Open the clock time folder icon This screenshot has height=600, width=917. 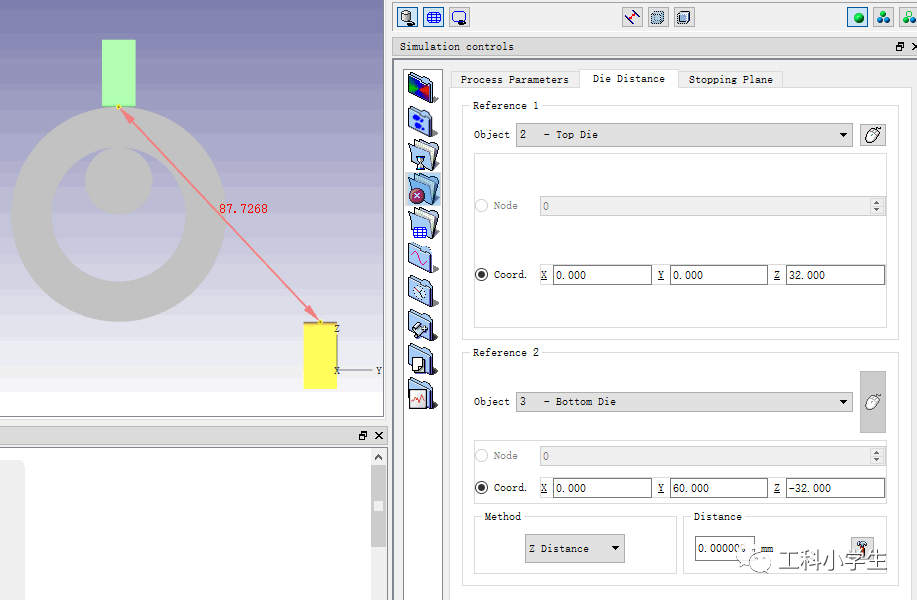coord(422,291)
